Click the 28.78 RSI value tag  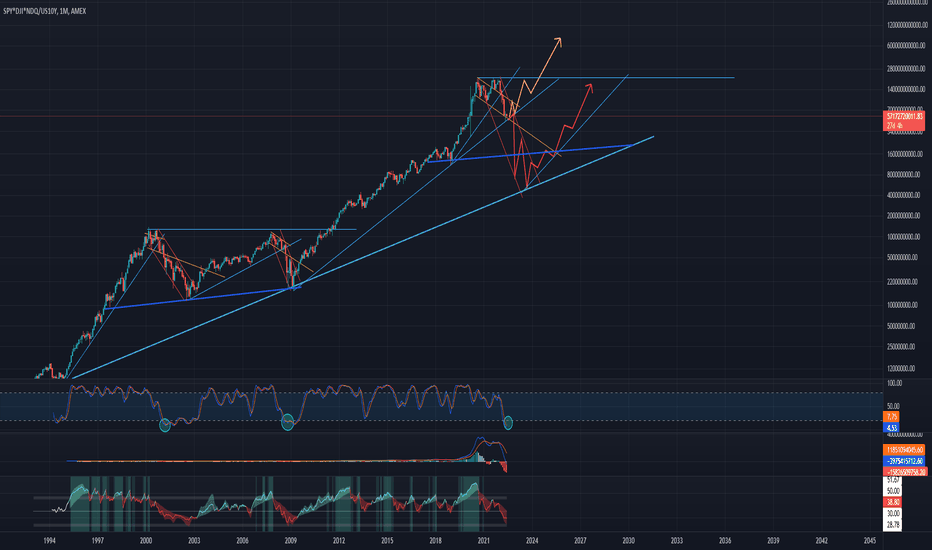coord(893,525)
